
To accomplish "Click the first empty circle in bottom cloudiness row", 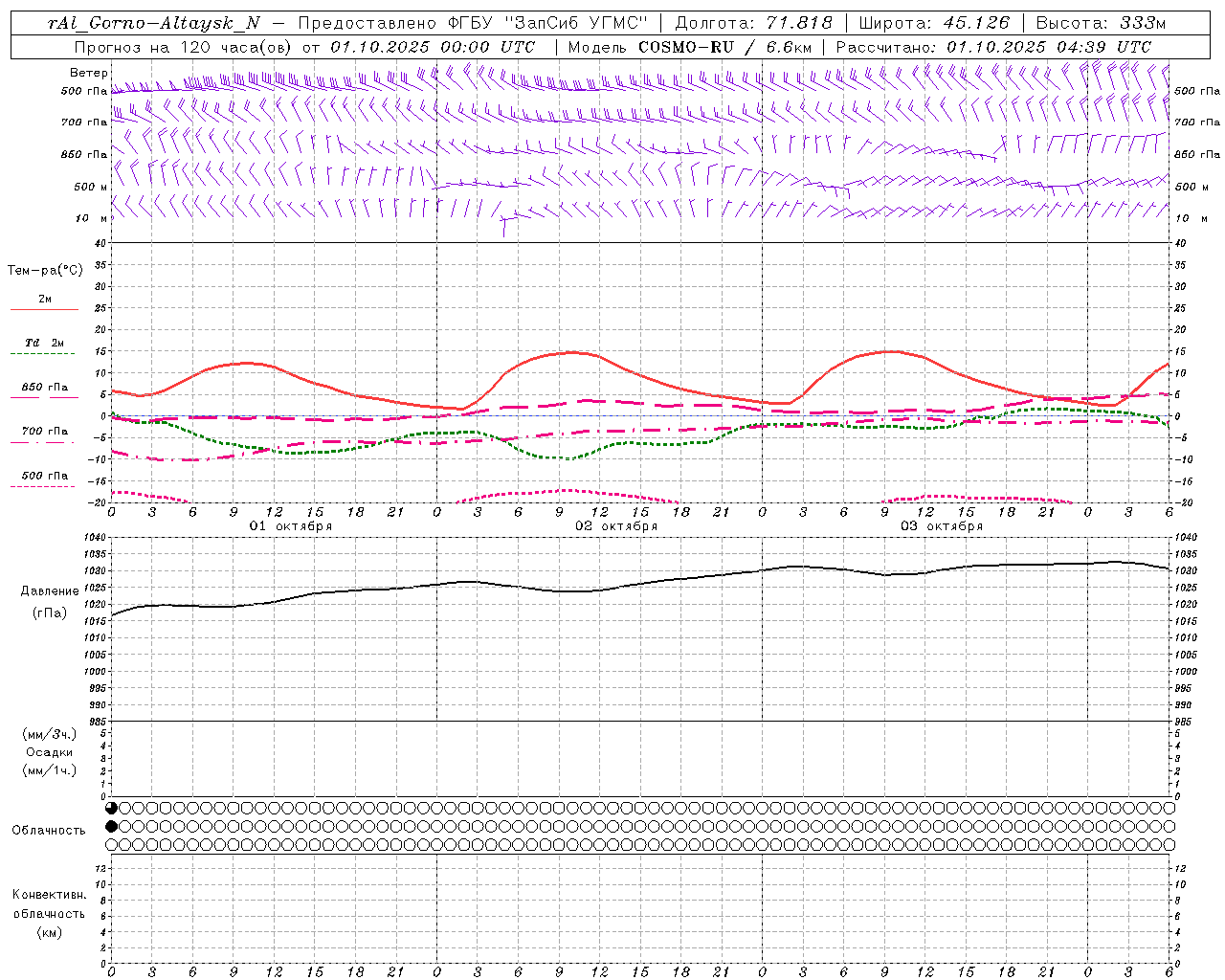I will (x=111, y=844).
